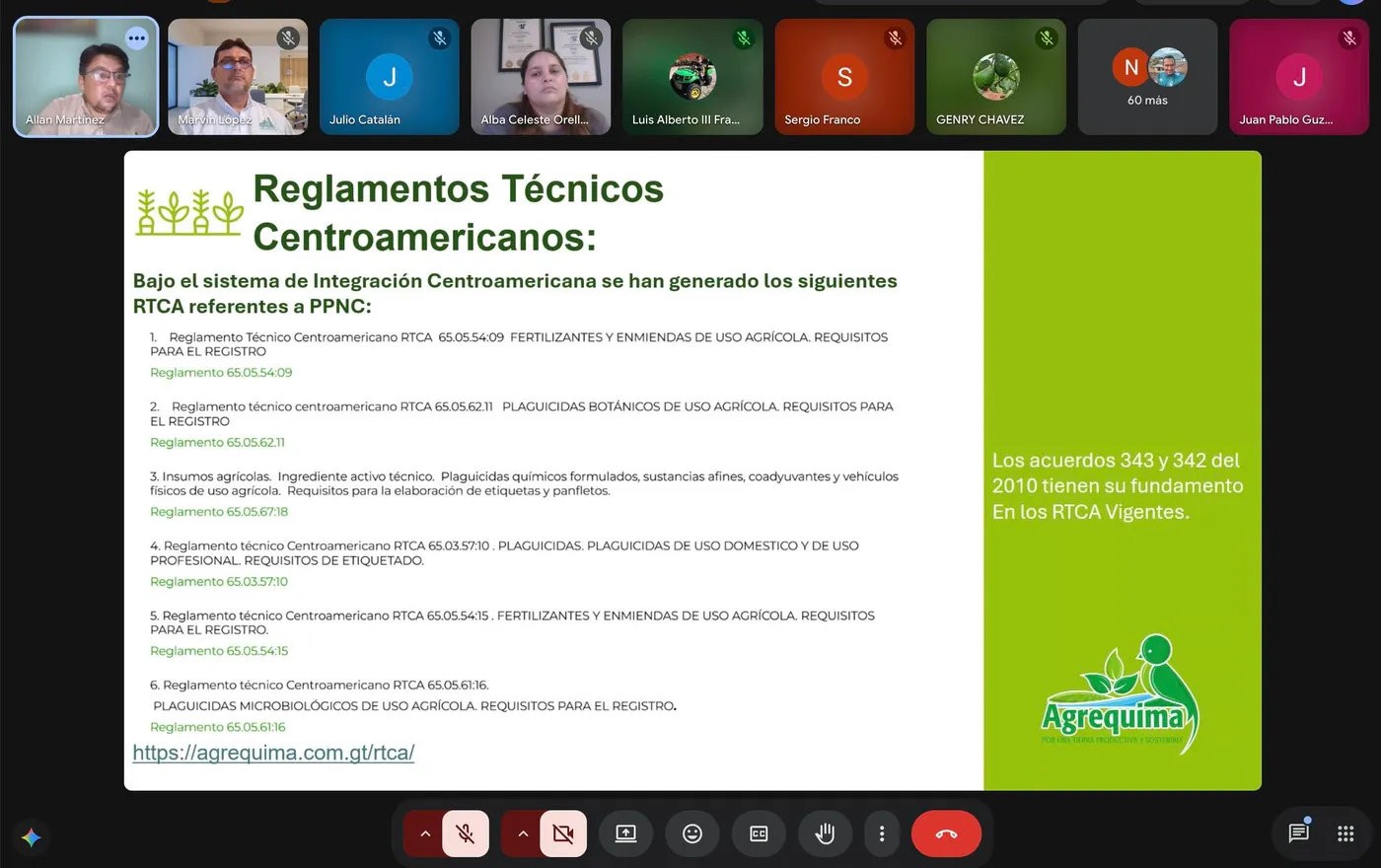Turn on the camera
The width and height of the screenshot is (1381, 868).
coord(563,833)
